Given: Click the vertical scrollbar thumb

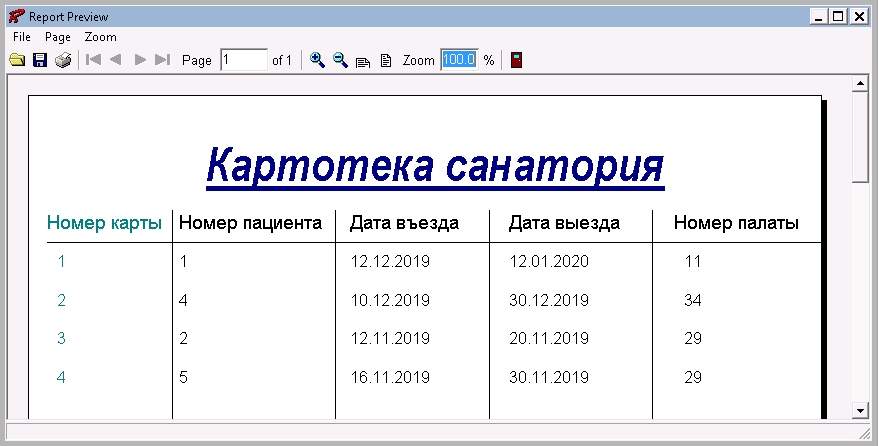Looking at the screenshot, I should click(x=860, y=137).
